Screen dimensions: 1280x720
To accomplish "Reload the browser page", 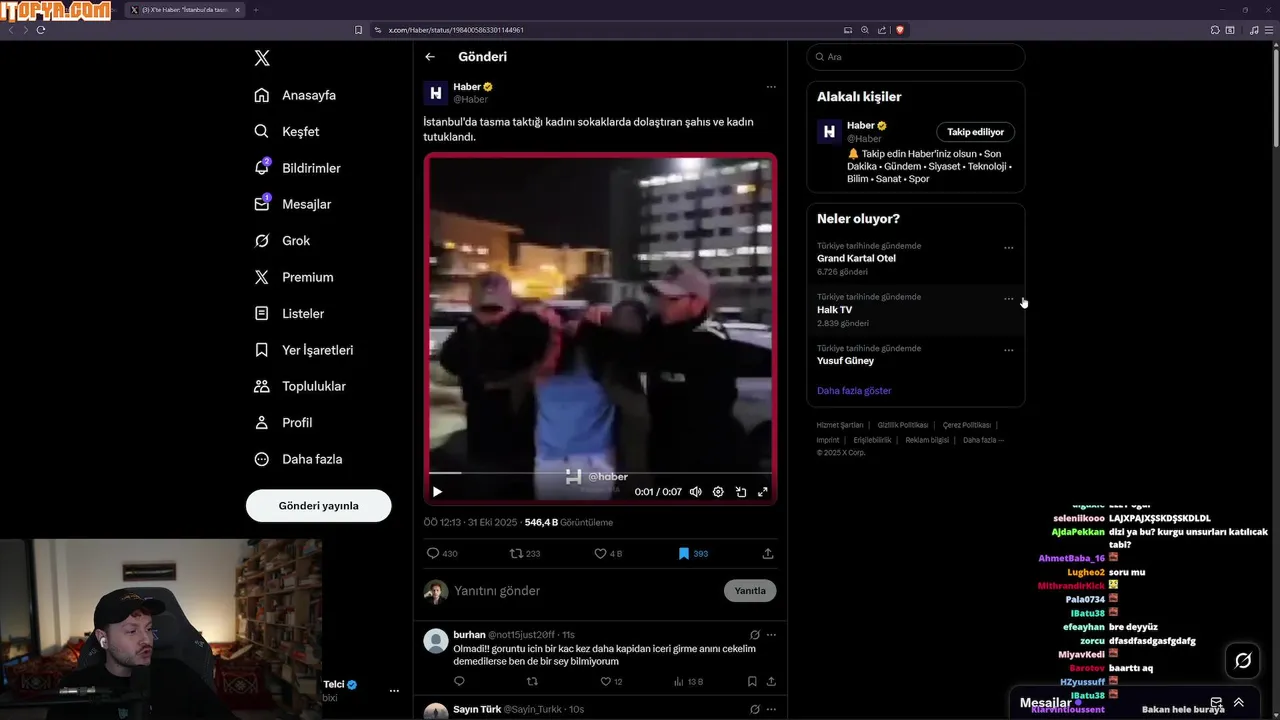I will coord(41,29).
